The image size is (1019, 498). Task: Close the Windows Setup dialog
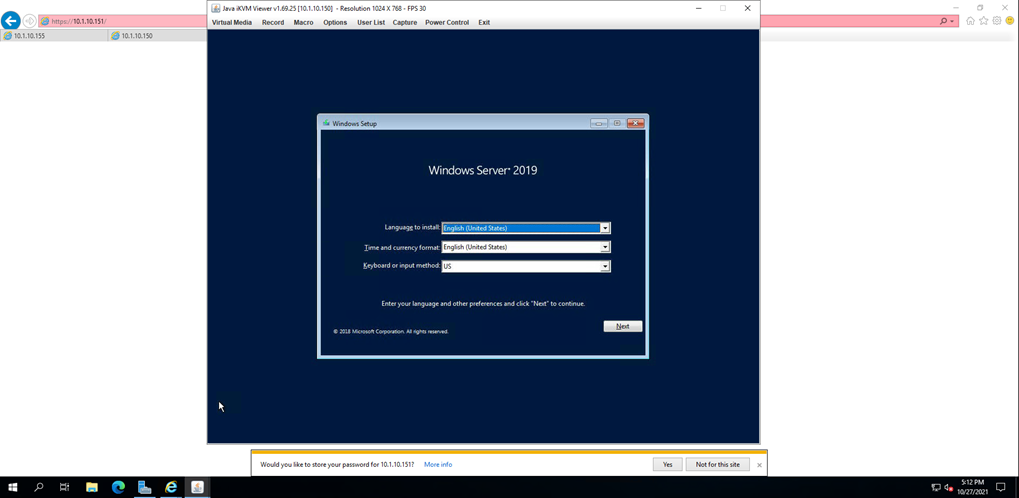tap(636, 123)
